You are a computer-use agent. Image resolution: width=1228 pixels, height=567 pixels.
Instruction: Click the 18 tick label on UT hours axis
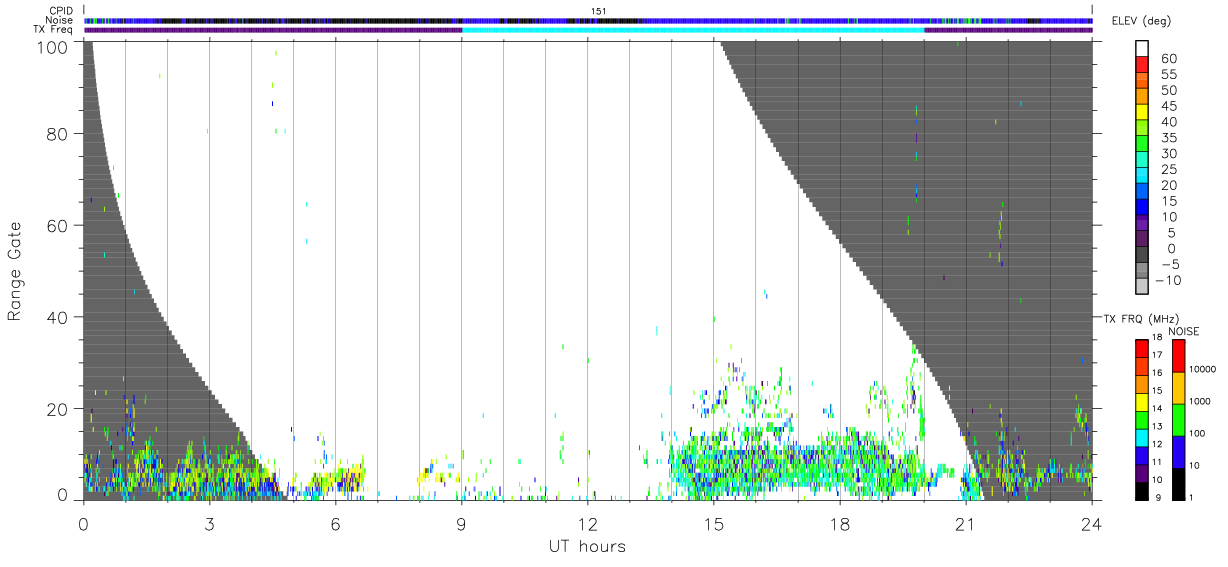(x=839, y=523)
